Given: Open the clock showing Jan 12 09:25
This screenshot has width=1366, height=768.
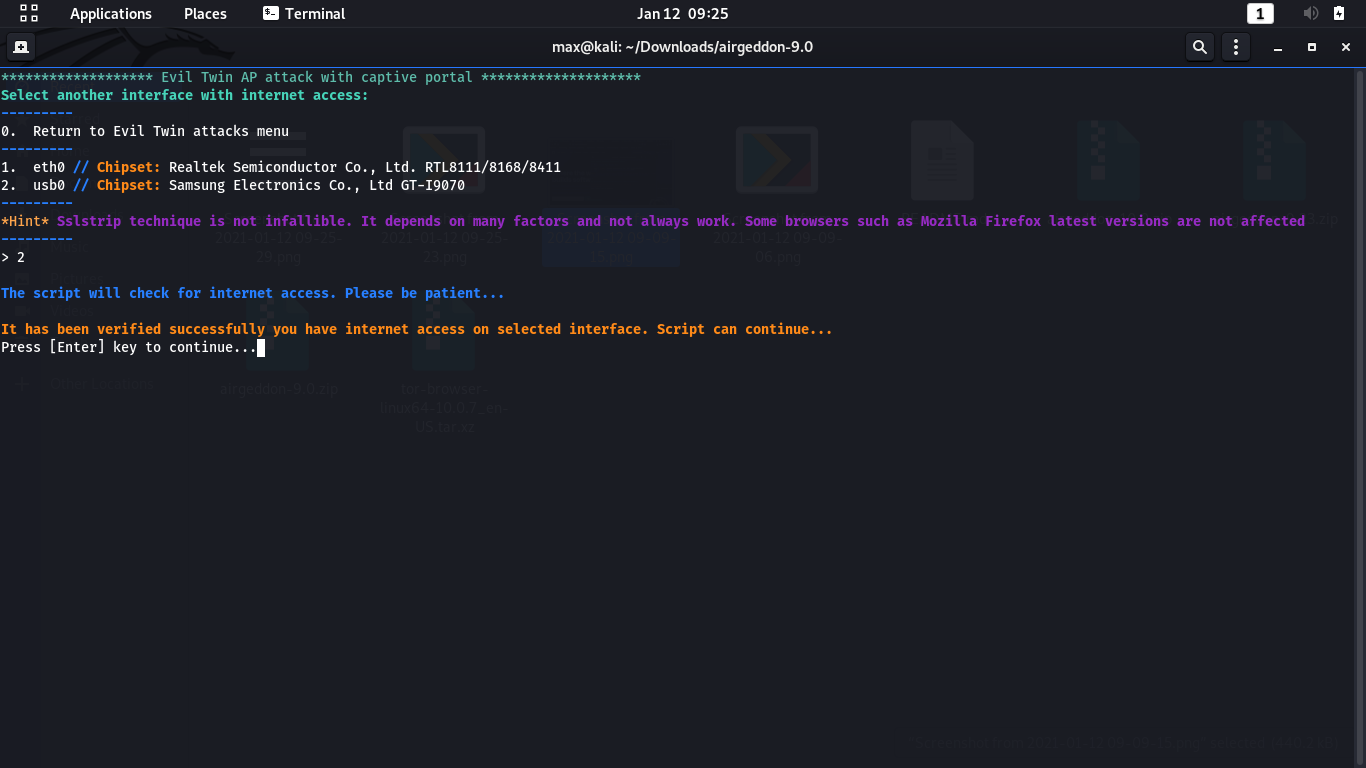Looking at the screenshot, I should click(683, 13).
